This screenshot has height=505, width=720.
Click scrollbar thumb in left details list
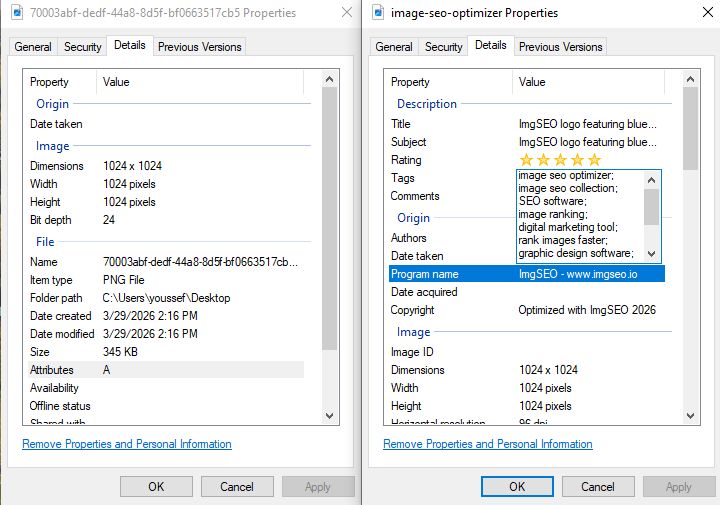point(329,219)
